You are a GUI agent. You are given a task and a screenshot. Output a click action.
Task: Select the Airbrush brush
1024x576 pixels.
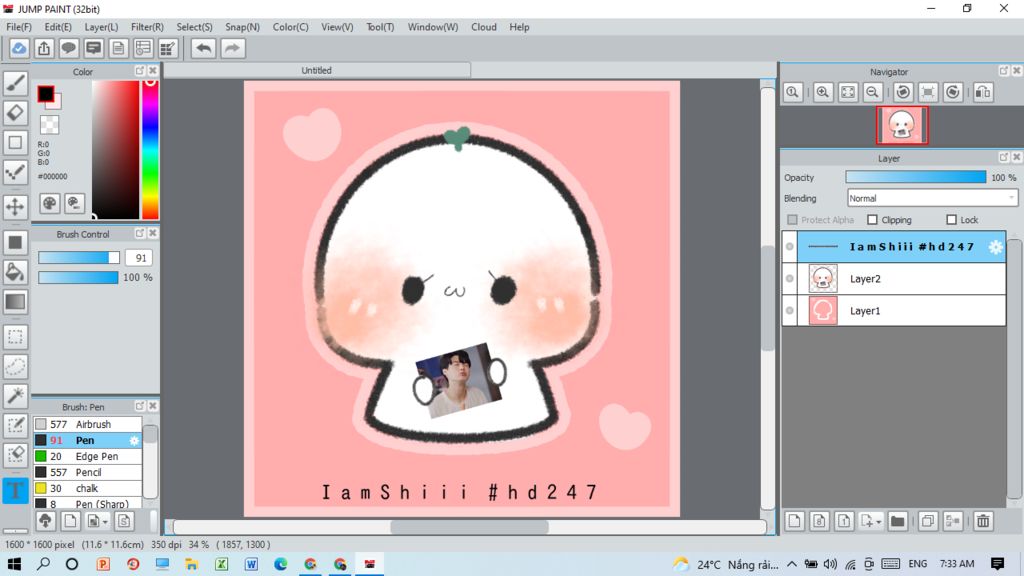[88, 424]
